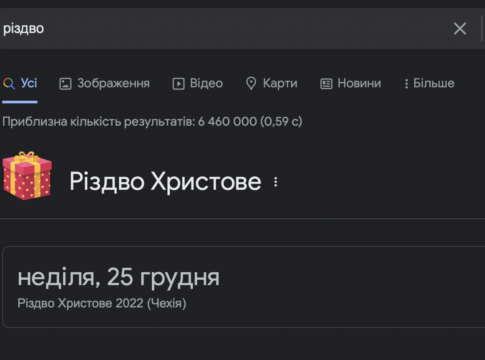This screenshot has width=485, height=360.
Task: Click the magnifier icon next to Усі
Action: click(9, 84)
